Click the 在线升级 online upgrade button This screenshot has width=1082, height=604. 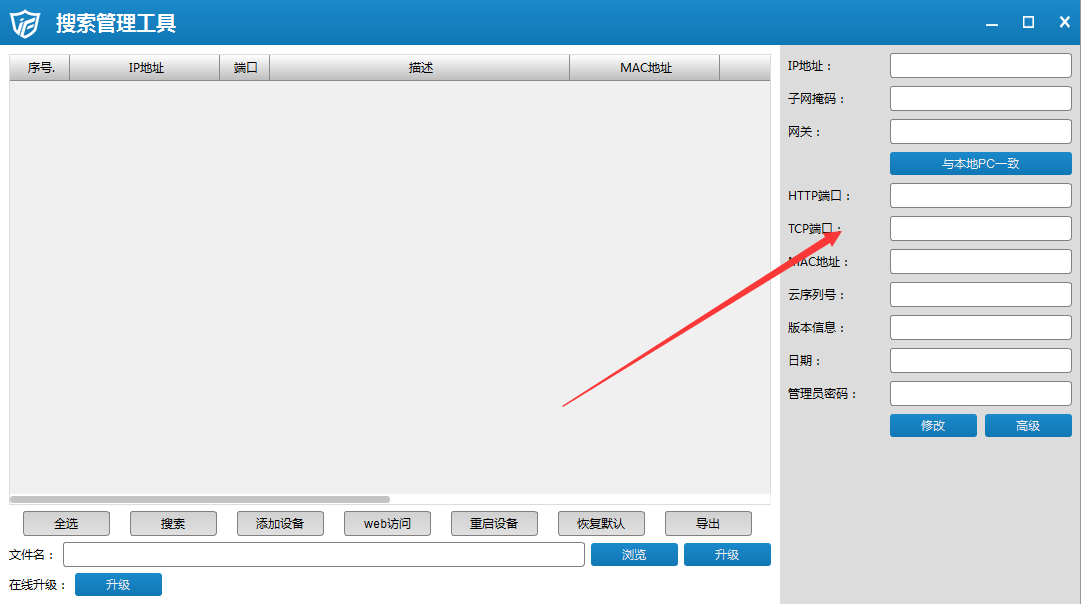pos(118,585)
